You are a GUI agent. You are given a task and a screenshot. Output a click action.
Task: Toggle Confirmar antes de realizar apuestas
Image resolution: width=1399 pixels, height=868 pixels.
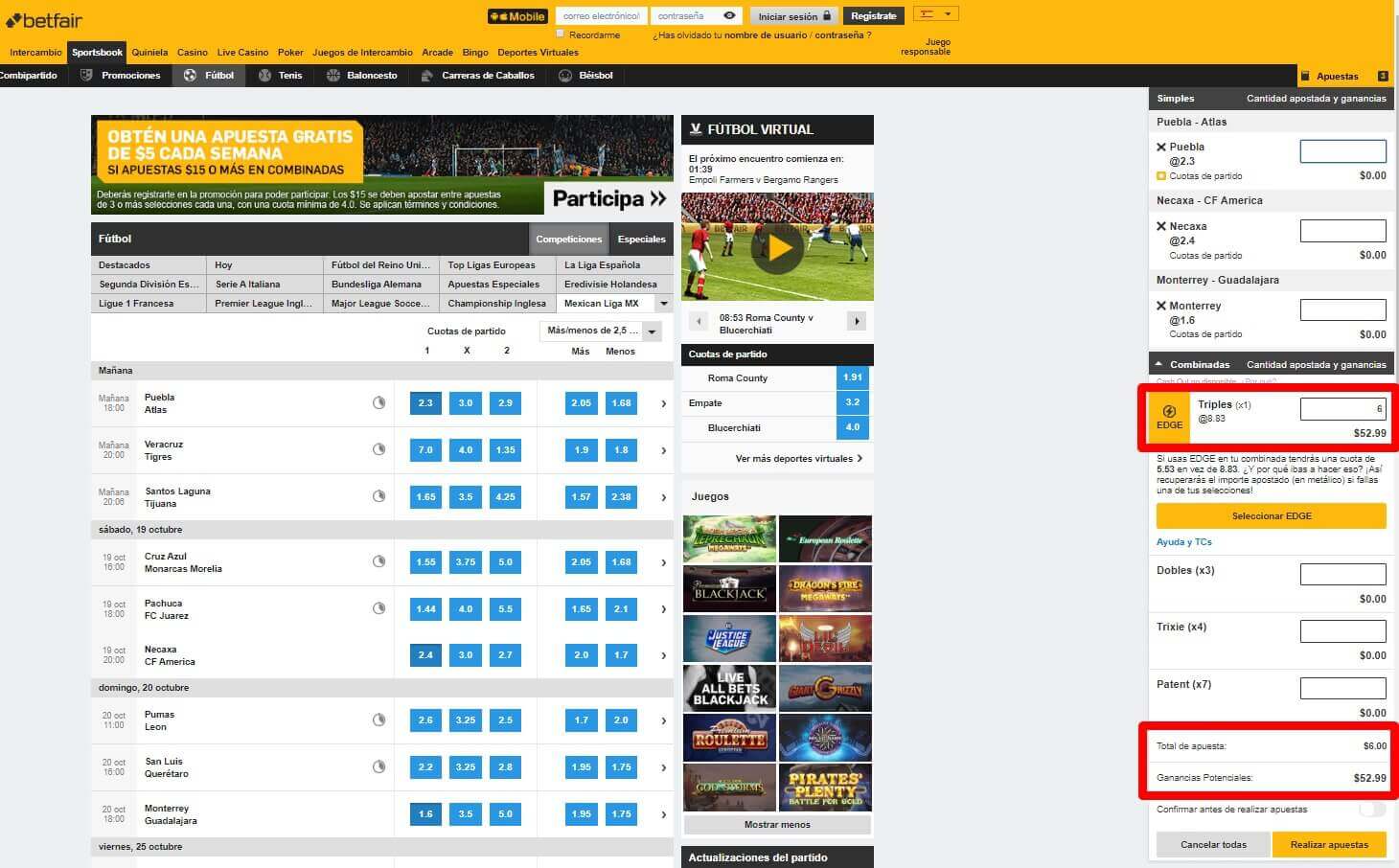coord(1372,810)
